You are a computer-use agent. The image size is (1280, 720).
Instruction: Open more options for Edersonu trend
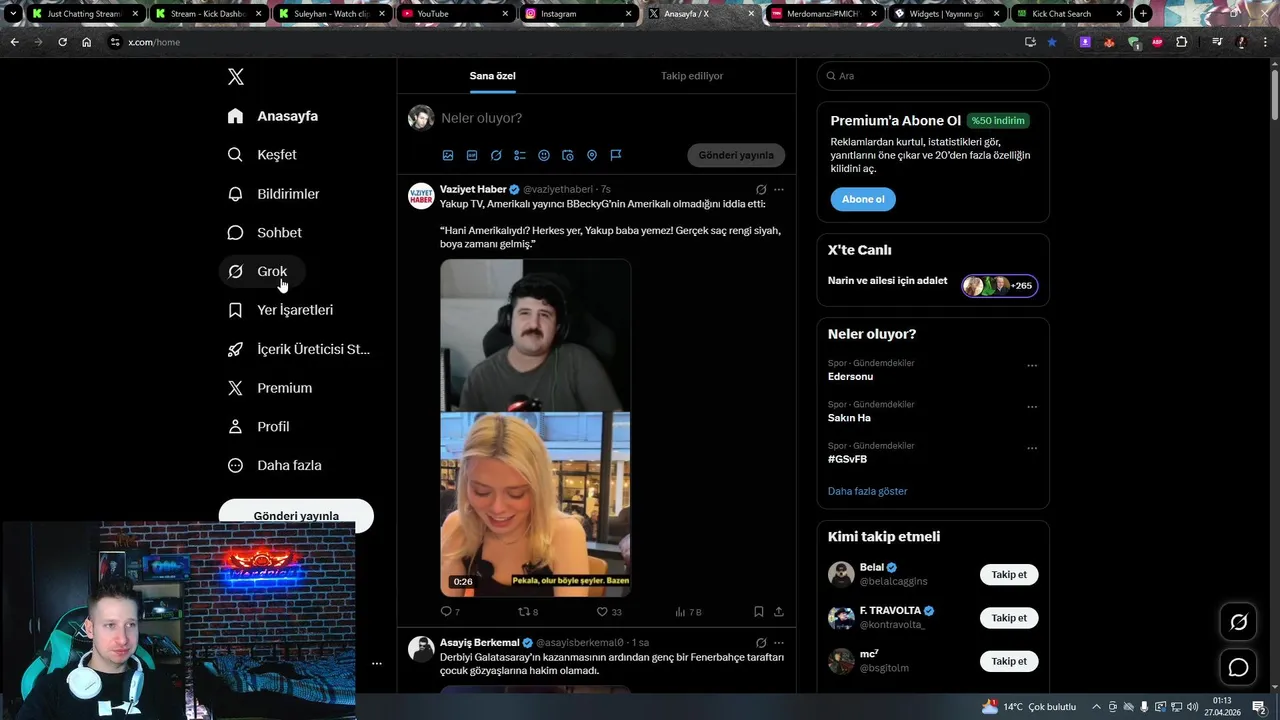click(1032, 366)
